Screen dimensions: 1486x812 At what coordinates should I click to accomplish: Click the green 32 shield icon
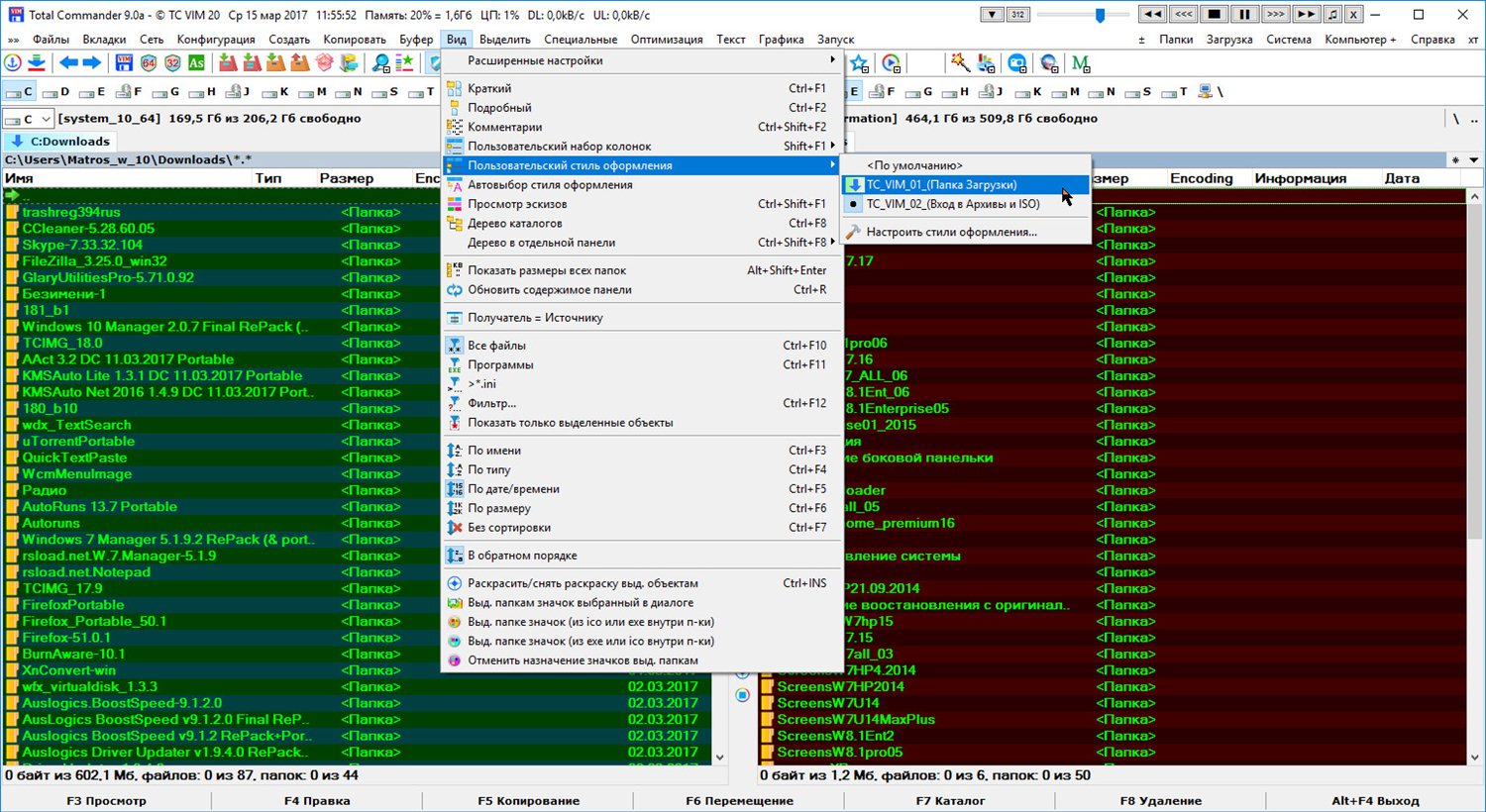click(172, 62)
